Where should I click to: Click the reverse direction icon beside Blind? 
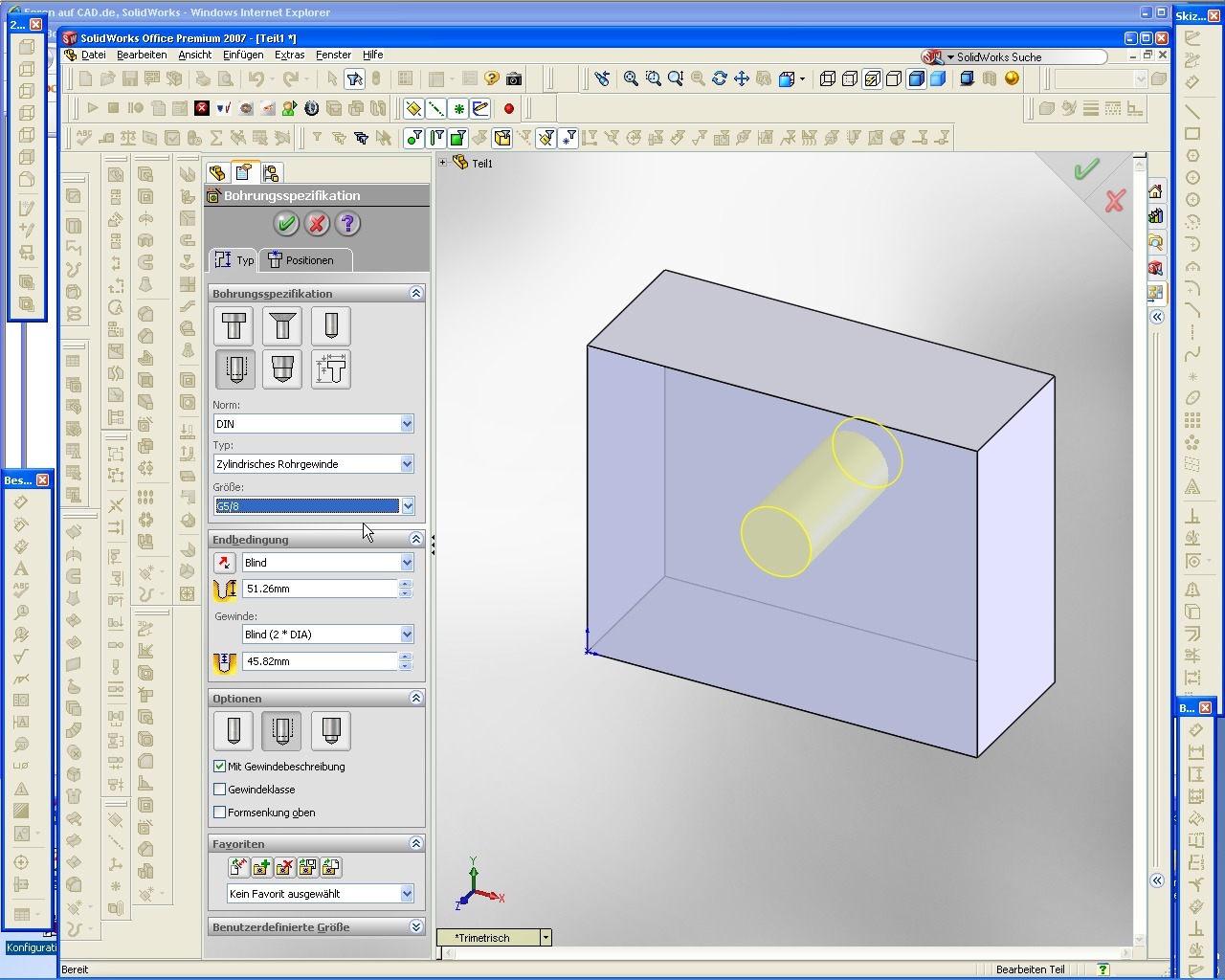point(224,563)
